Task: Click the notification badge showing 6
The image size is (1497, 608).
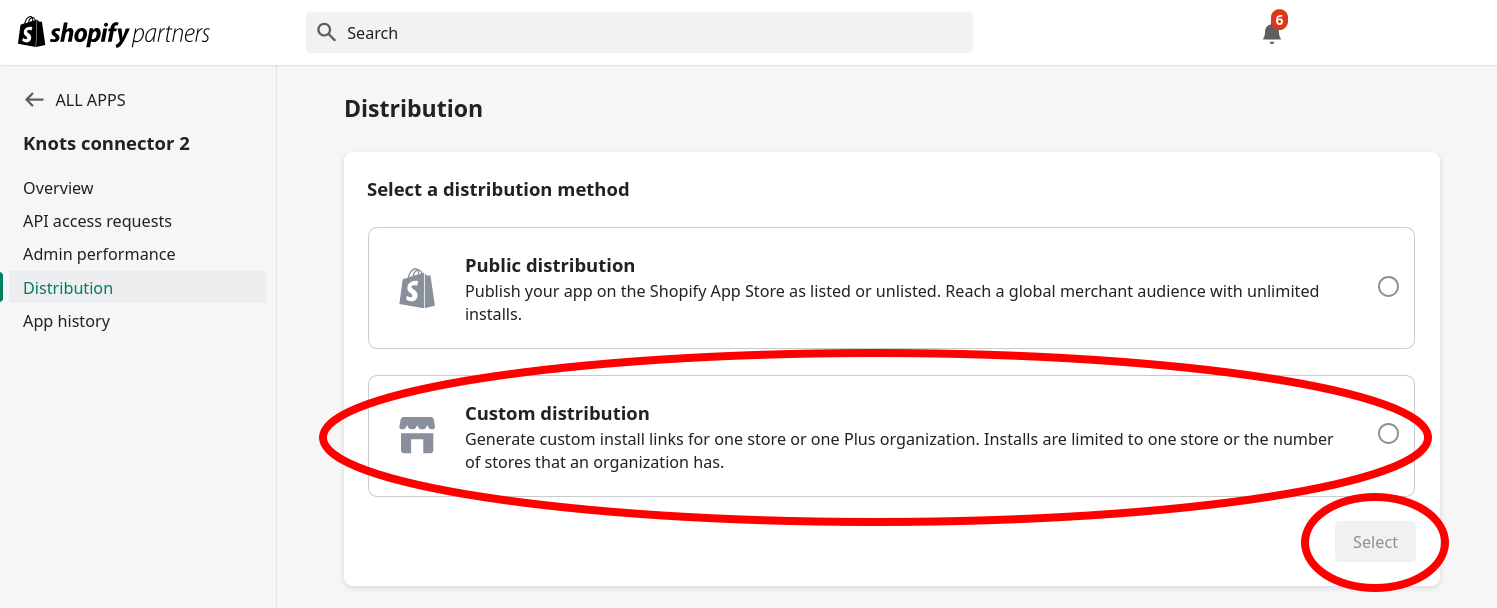Action: point(1279,19)
